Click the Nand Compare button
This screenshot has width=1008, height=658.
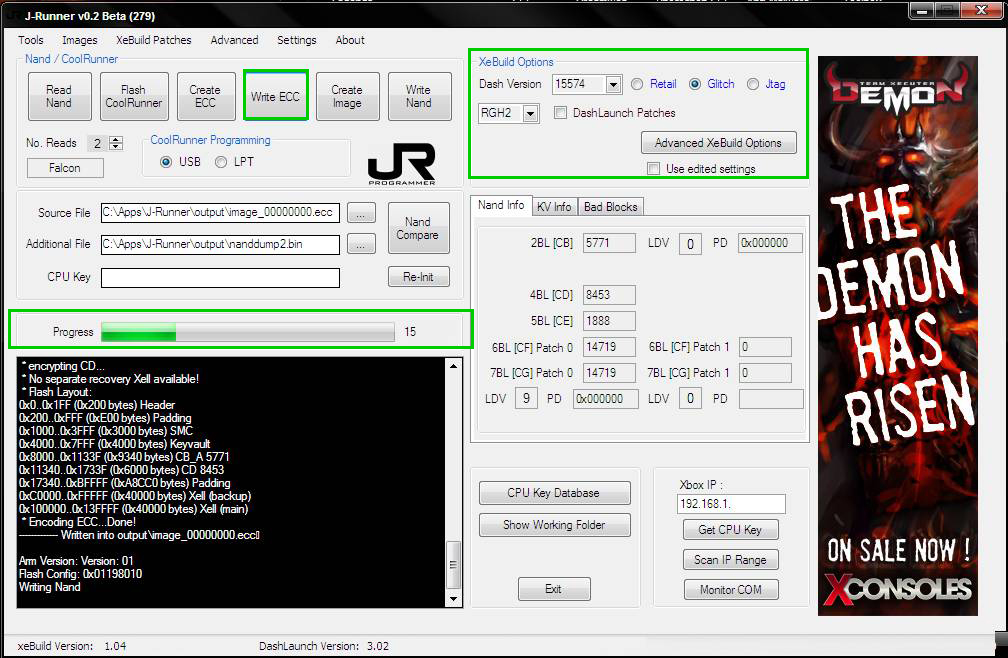click(x=418, y=228)
